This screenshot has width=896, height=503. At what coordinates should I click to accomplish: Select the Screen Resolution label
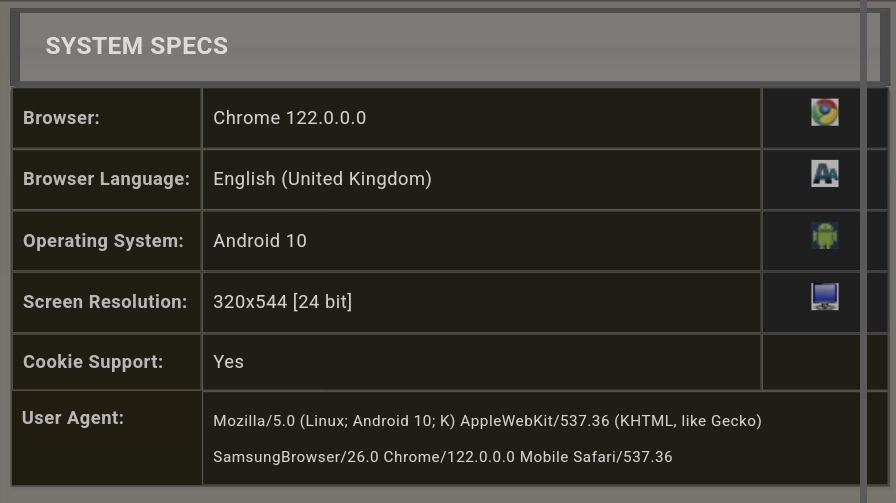[105, 302]
